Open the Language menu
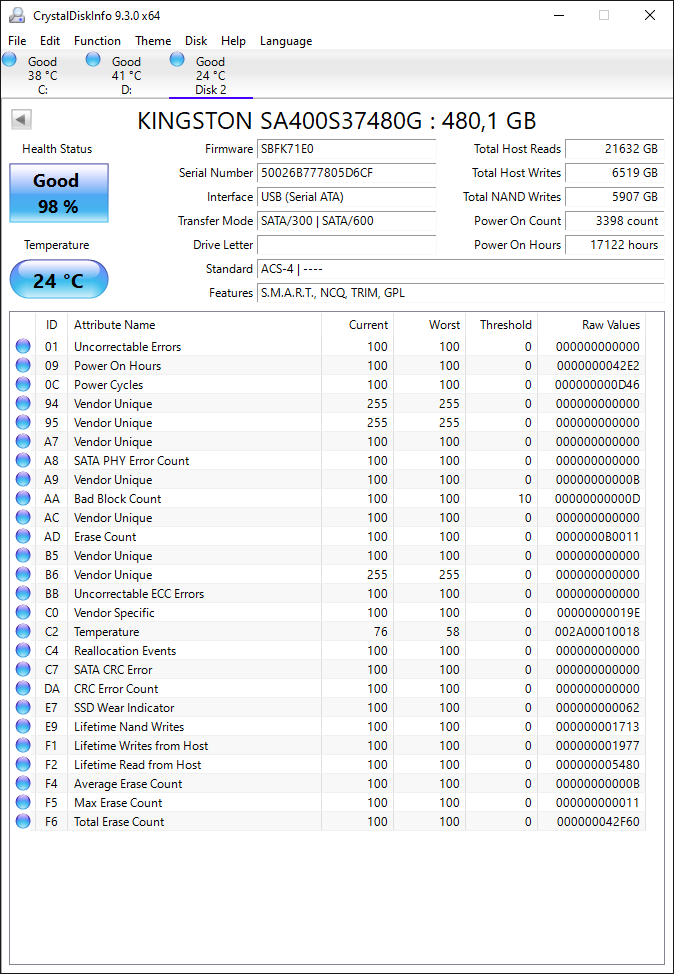The height and width of the screenshot is (974, 674). point(286,41)
